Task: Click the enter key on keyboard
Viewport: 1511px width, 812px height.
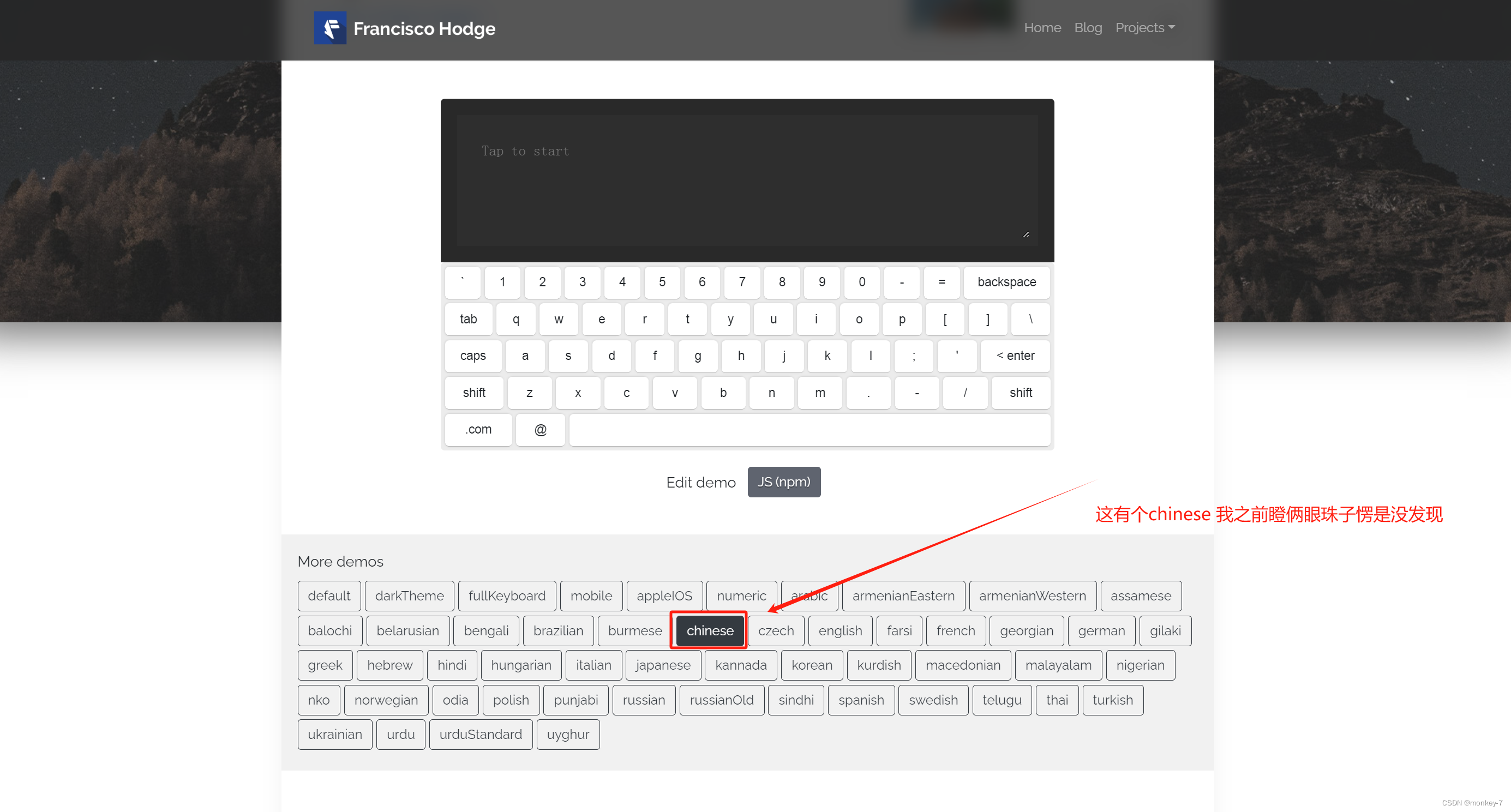Action: pyautogui.click(x=1014, y=356)
